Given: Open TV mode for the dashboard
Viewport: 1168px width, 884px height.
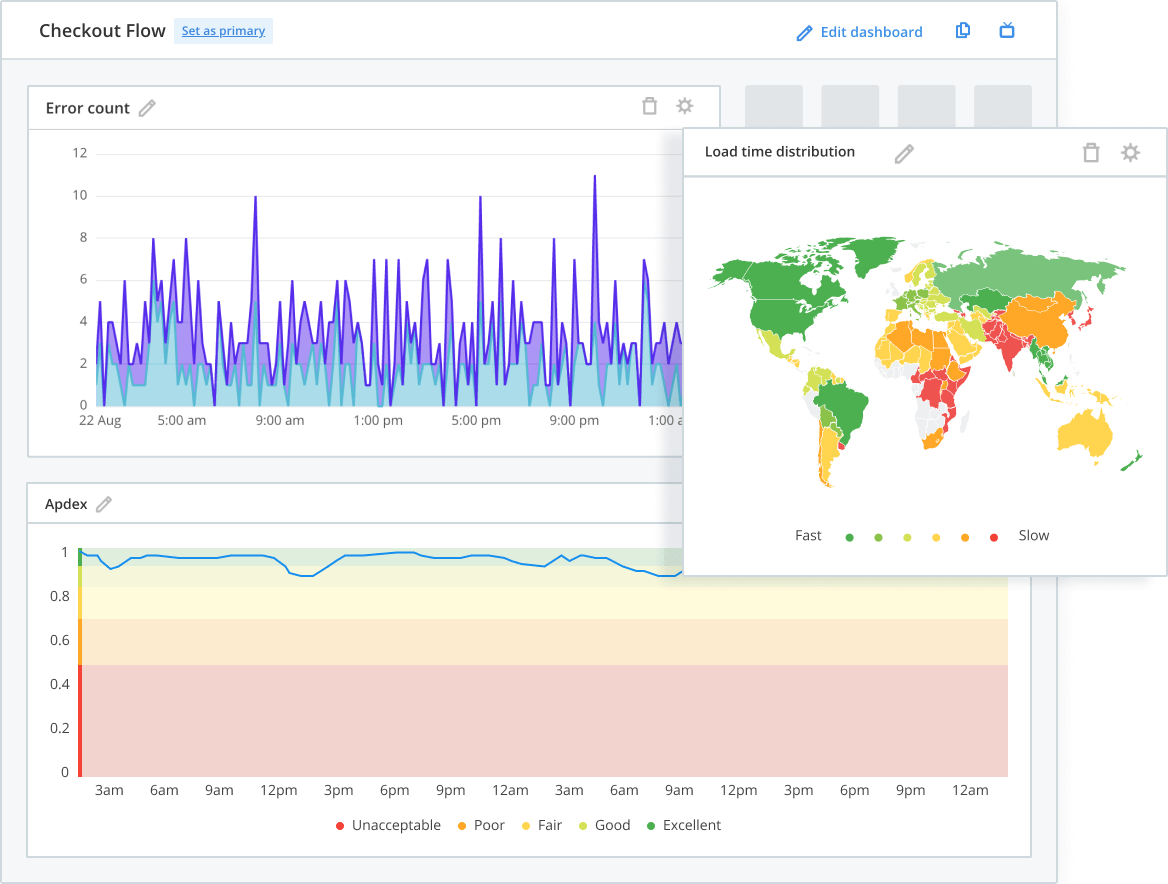Looking at the screenshot, I should click(x=1007, y=31).
